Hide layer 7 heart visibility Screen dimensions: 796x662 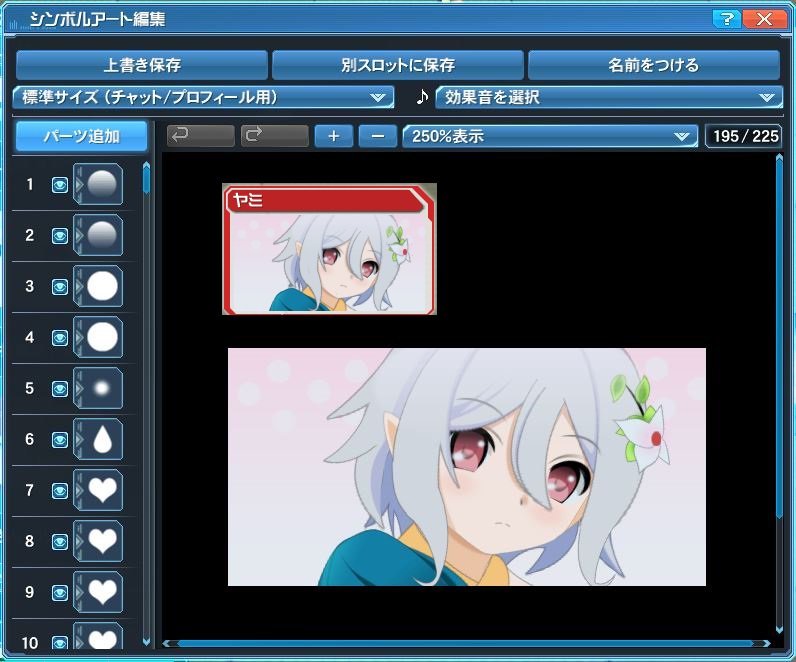pyautogui.click(x=60, y=491)
